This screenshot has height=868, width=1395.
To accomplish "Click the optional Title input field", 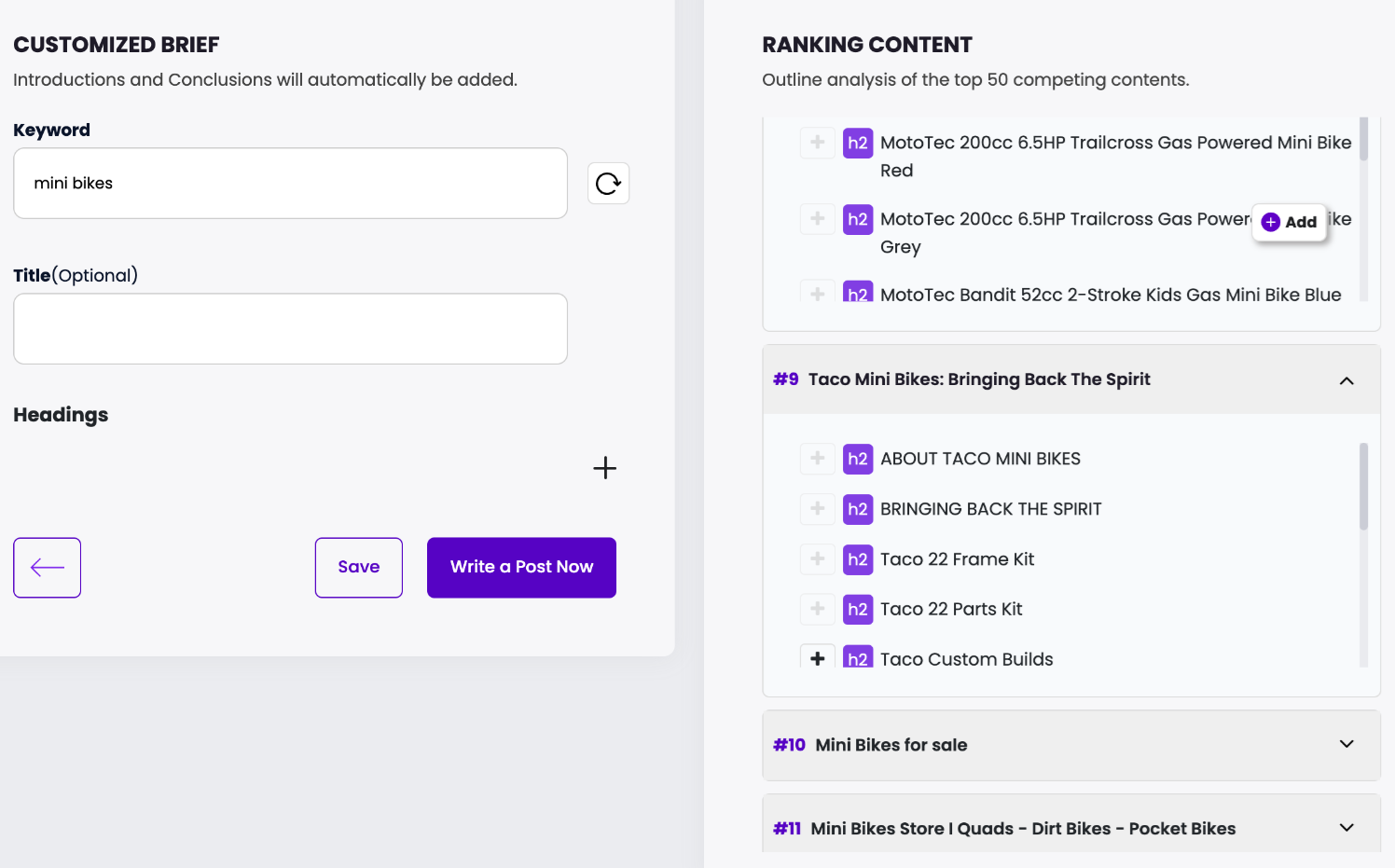I will 290,329.
